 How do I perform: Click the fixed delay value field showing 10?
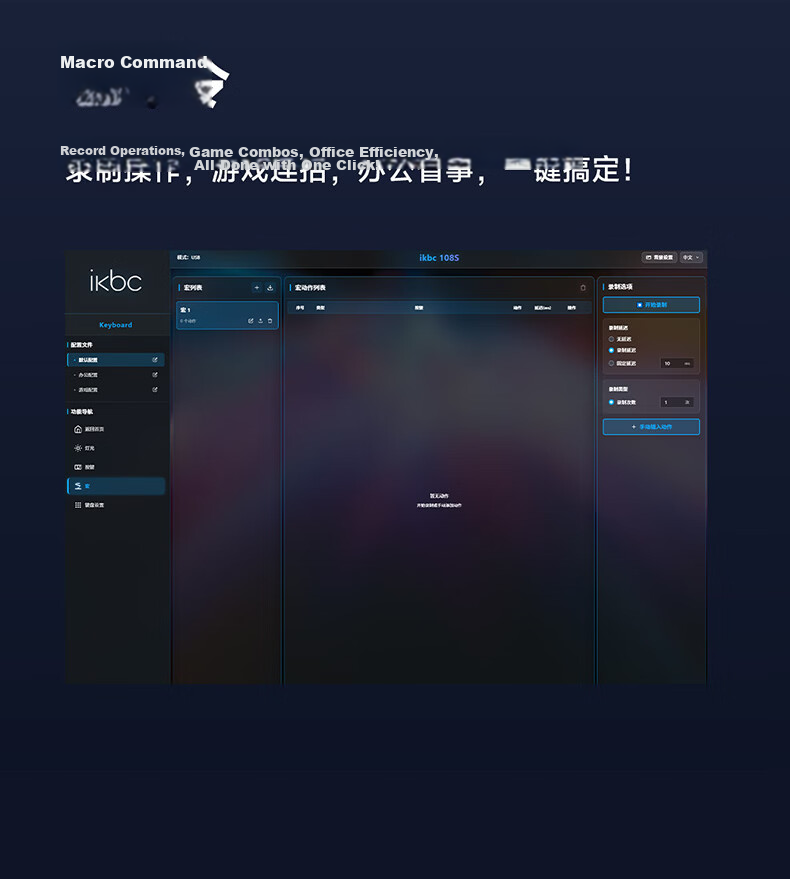coord(677,363)
